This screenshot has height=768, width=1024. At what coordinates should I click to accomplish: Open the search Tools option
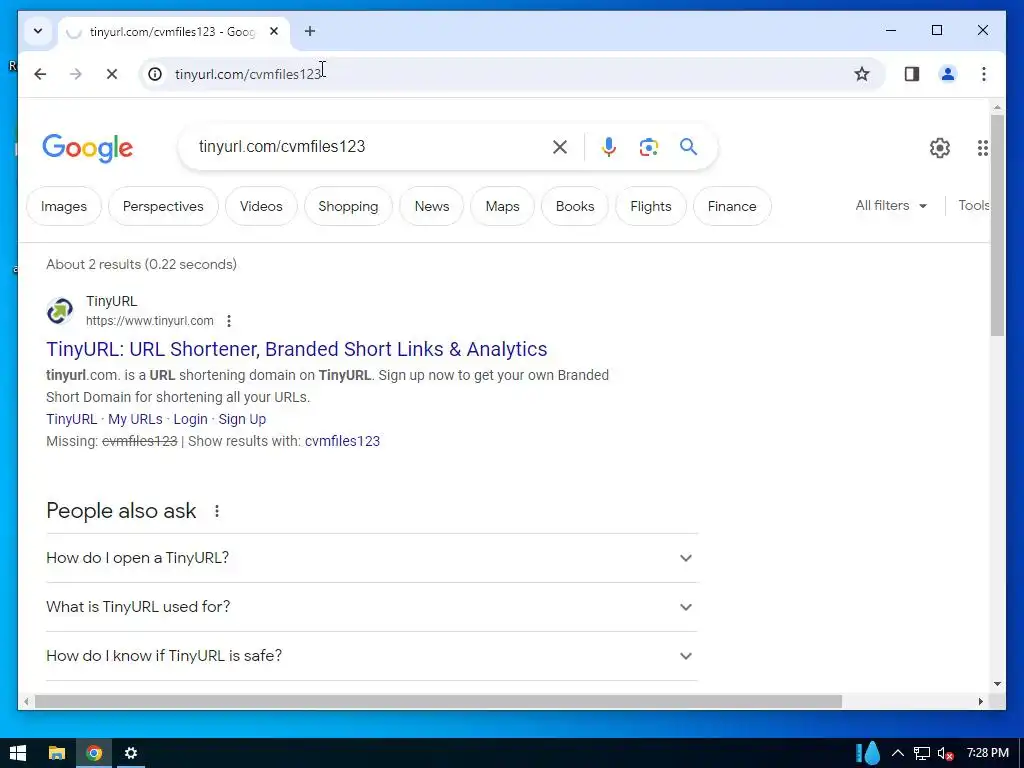[974, 206]
